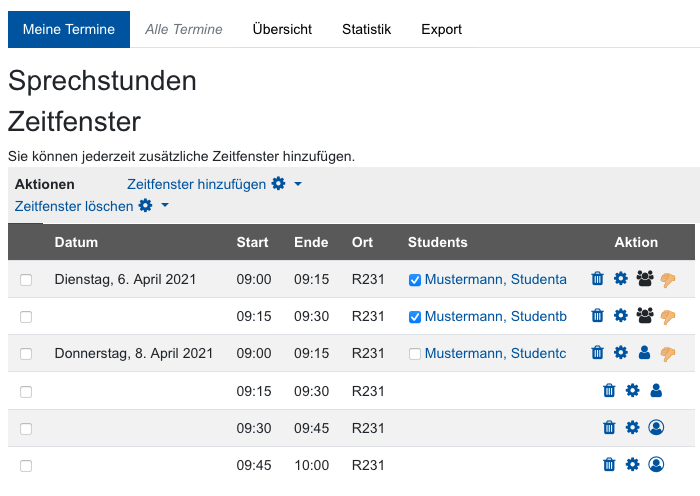The width and height of the screenshot is (700, 496).
Task: Open gear settings for 09:30–09:45 slot
Action: [632, 428]
